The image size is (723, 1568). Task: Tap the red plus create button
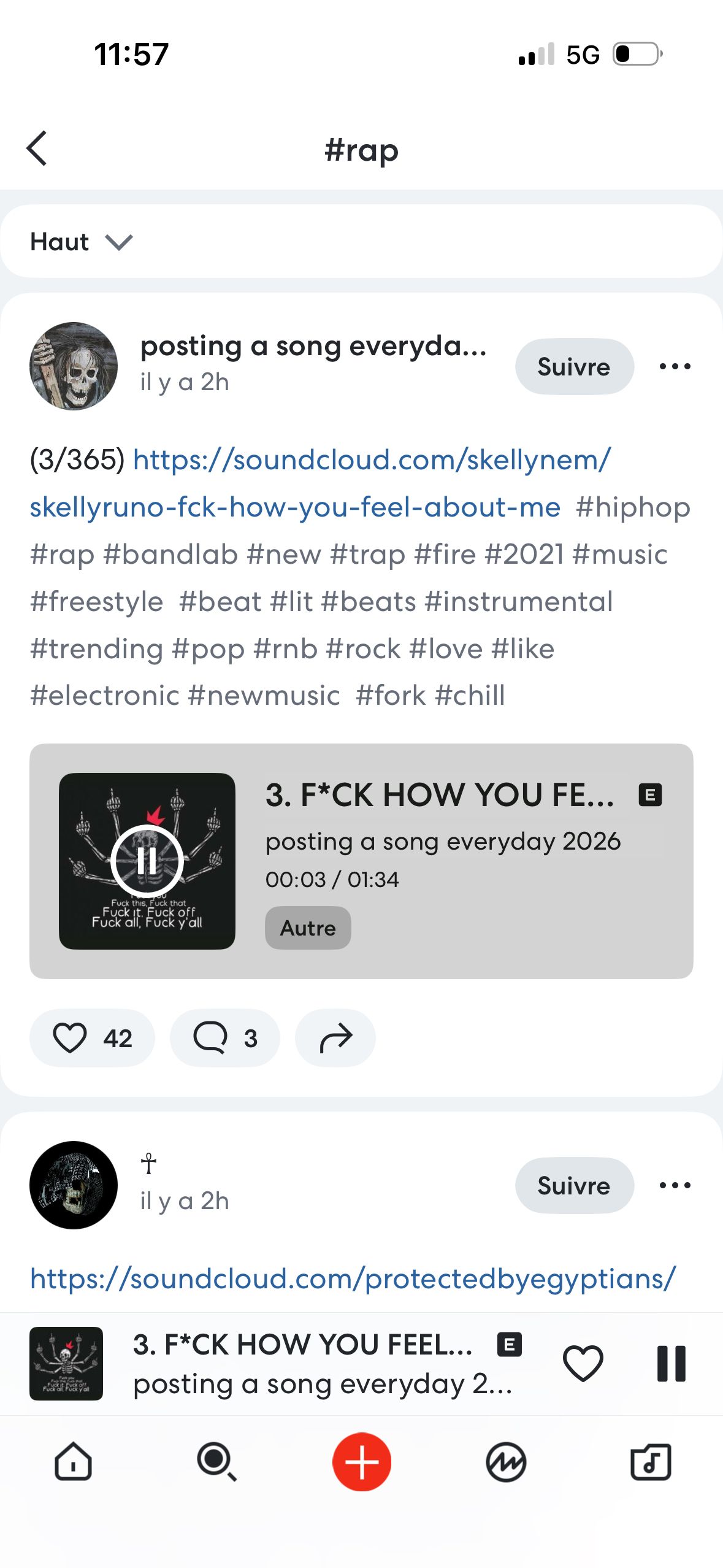361,1462
